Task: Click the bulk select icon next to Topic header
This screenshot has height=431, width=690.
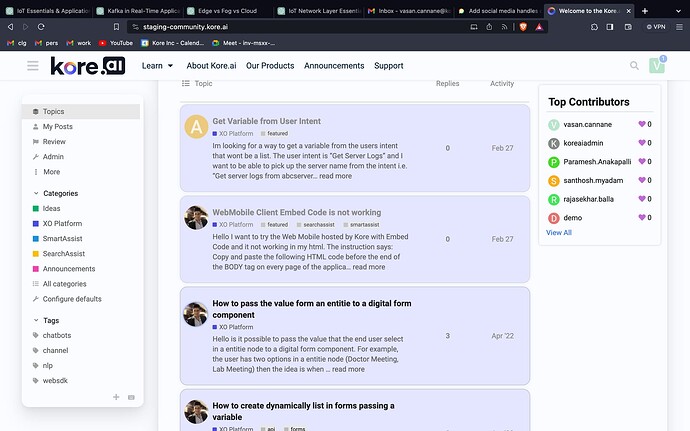Action: 186,83
